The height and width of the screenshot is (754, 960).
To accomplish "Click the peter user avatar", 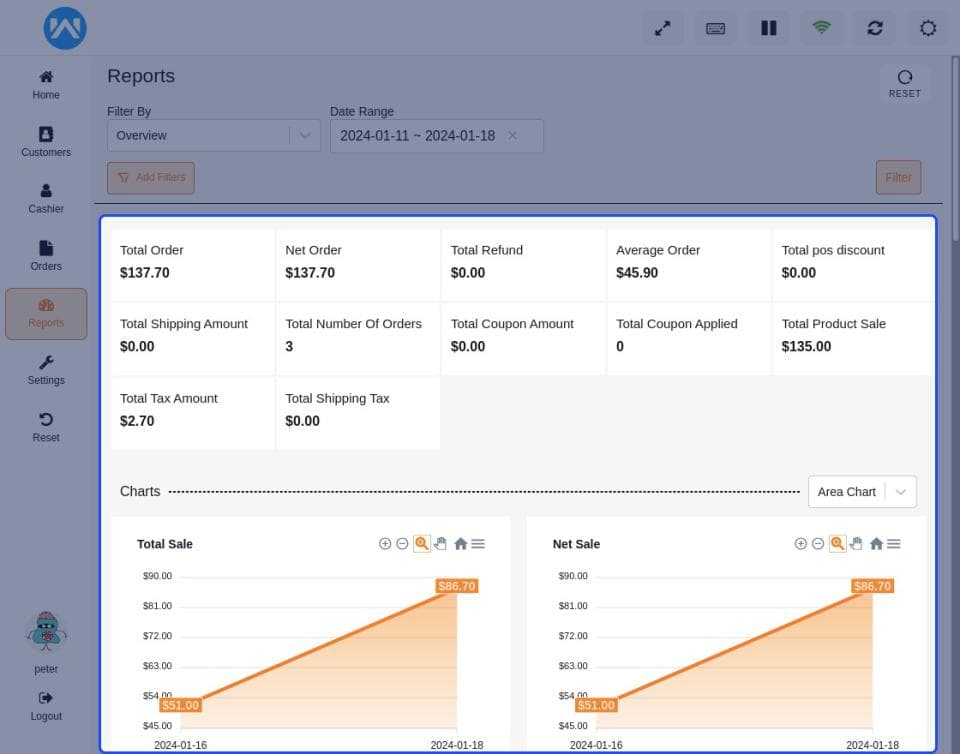I will click(x=47, y=632).
